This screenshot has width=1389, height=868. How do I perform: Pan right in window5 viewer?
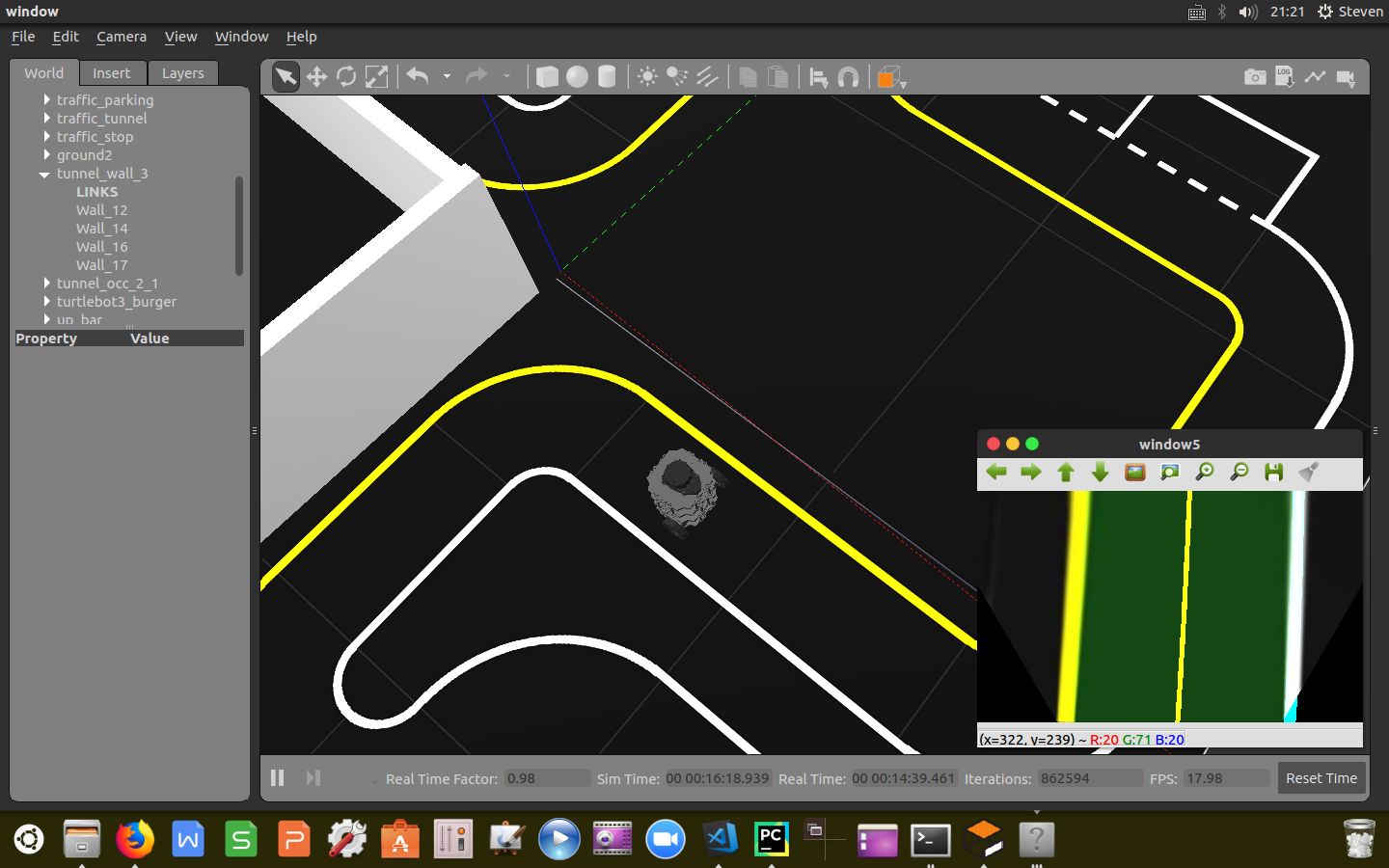click(1031, 472)
